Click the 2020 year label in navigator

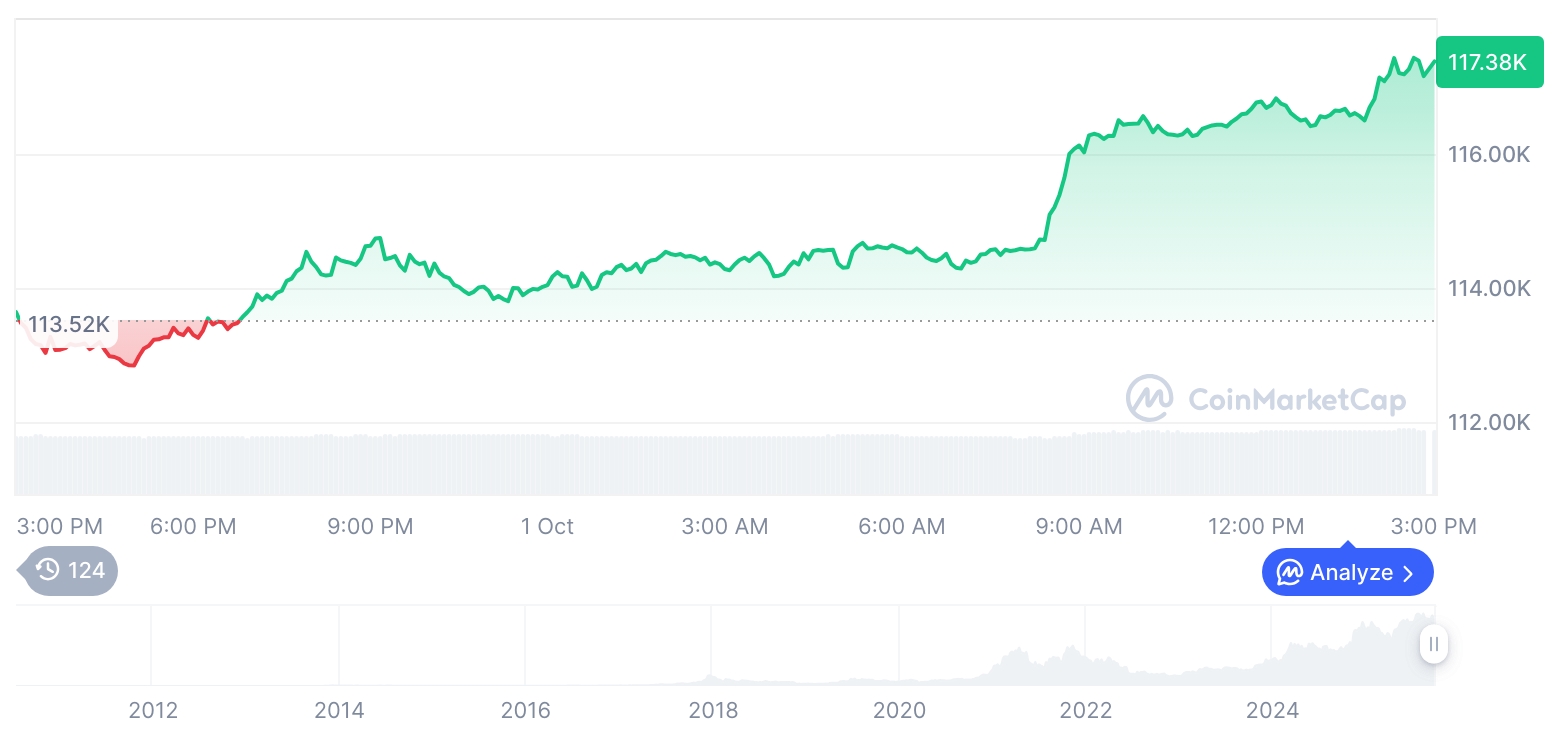[899, 710]
